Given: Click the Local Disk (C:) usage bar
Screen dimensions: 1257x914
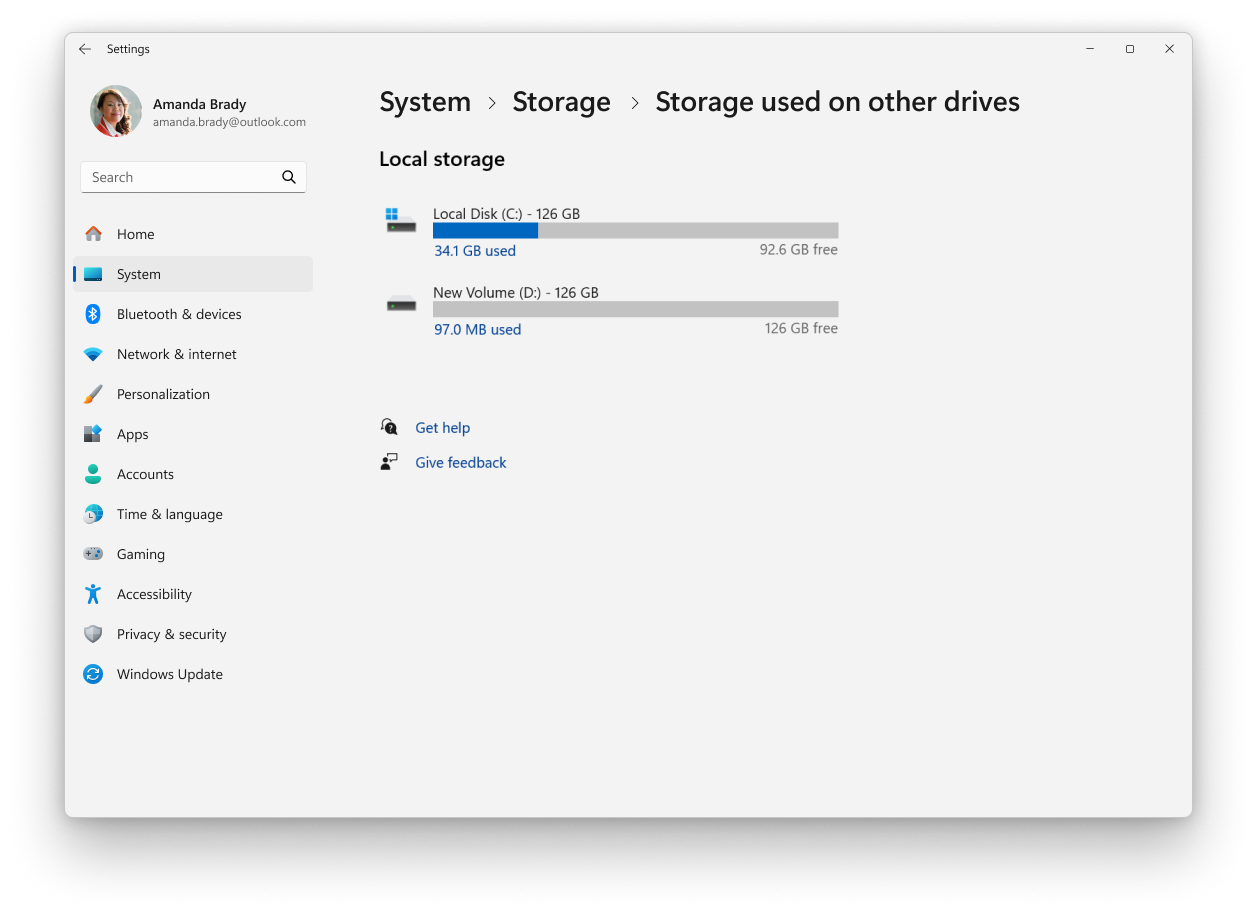Looking at the screenshot, I should 635,230.
